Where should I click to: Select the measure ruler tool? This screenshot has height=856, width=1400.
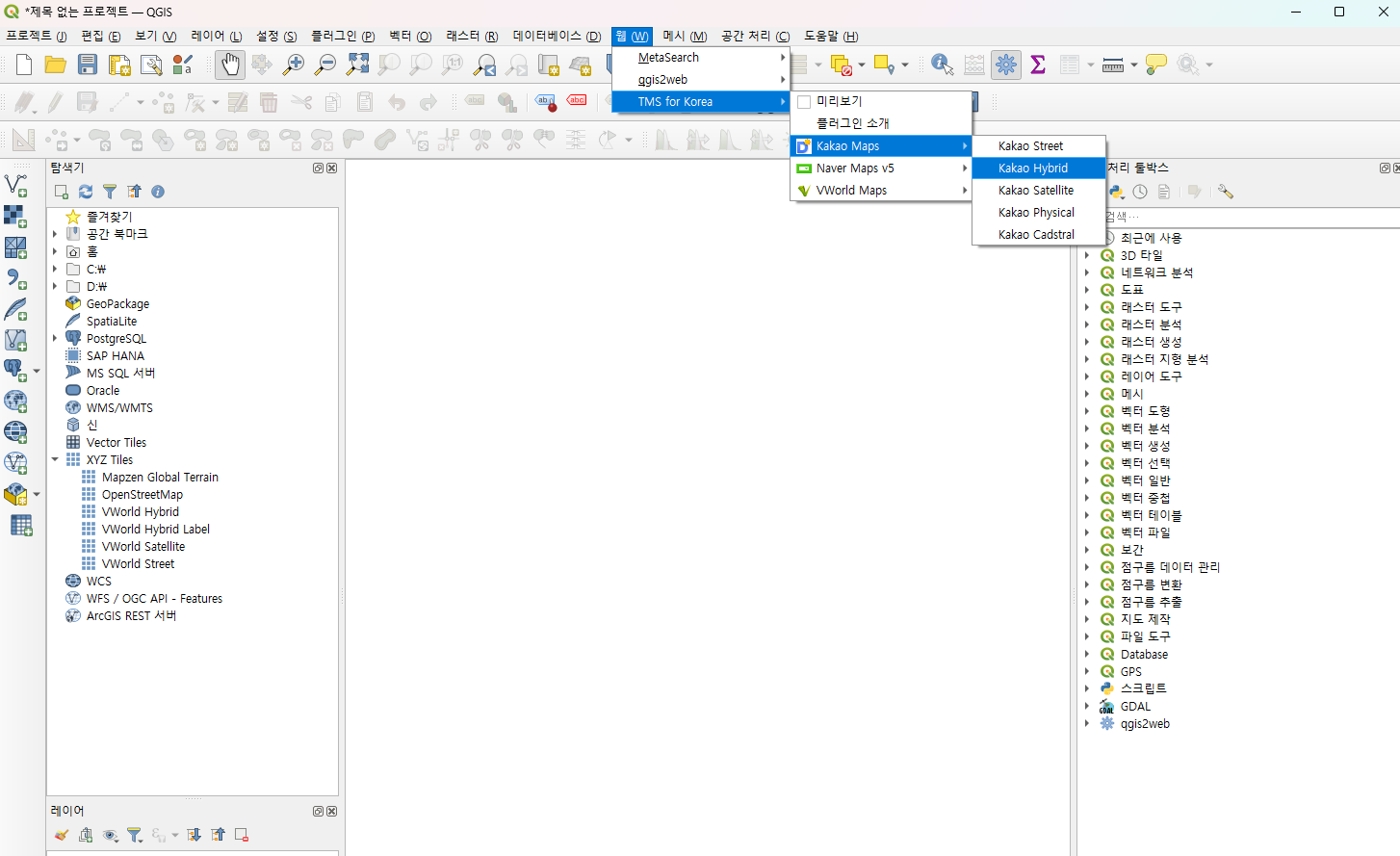(1113, 65)
